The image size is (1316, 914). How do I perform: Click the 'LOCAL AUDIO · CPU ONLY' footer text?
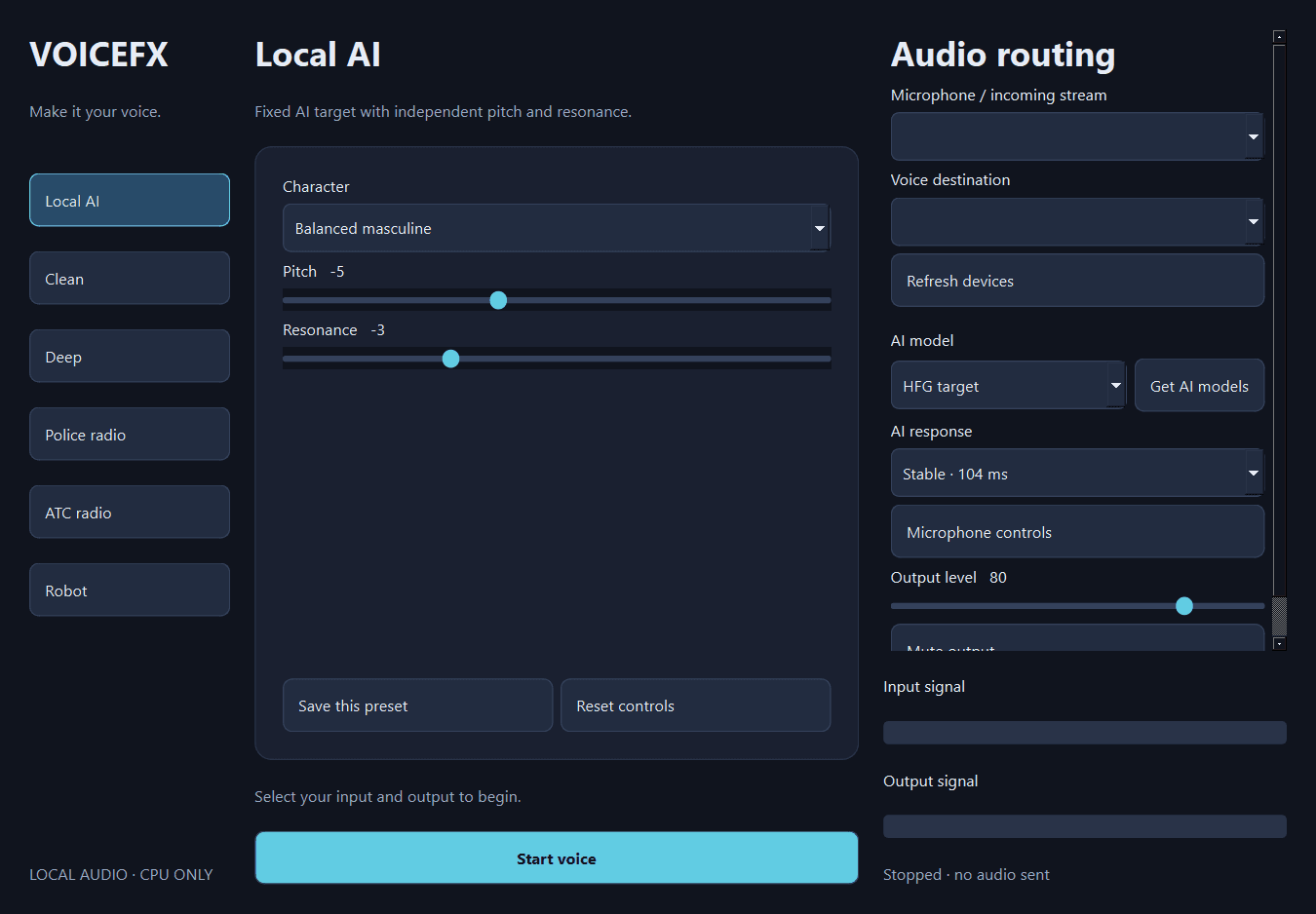pos(121,874)
